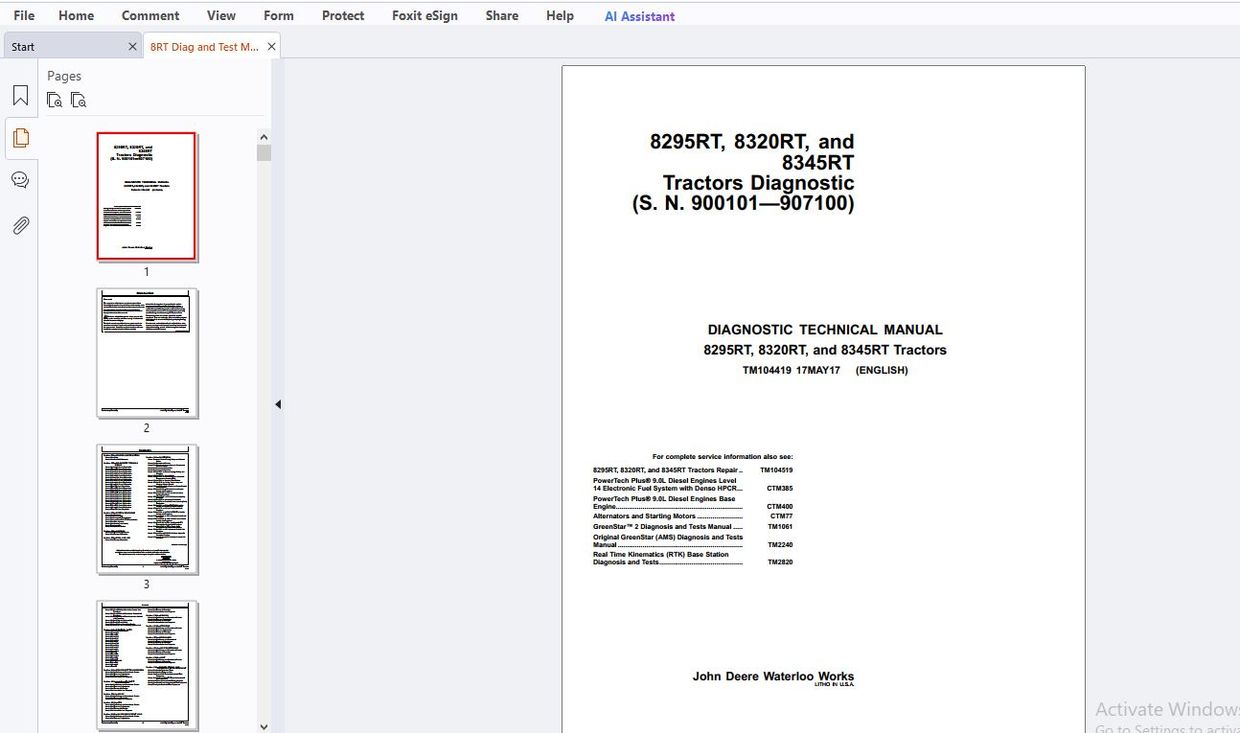Switch to the Start tab

point(60,46)
